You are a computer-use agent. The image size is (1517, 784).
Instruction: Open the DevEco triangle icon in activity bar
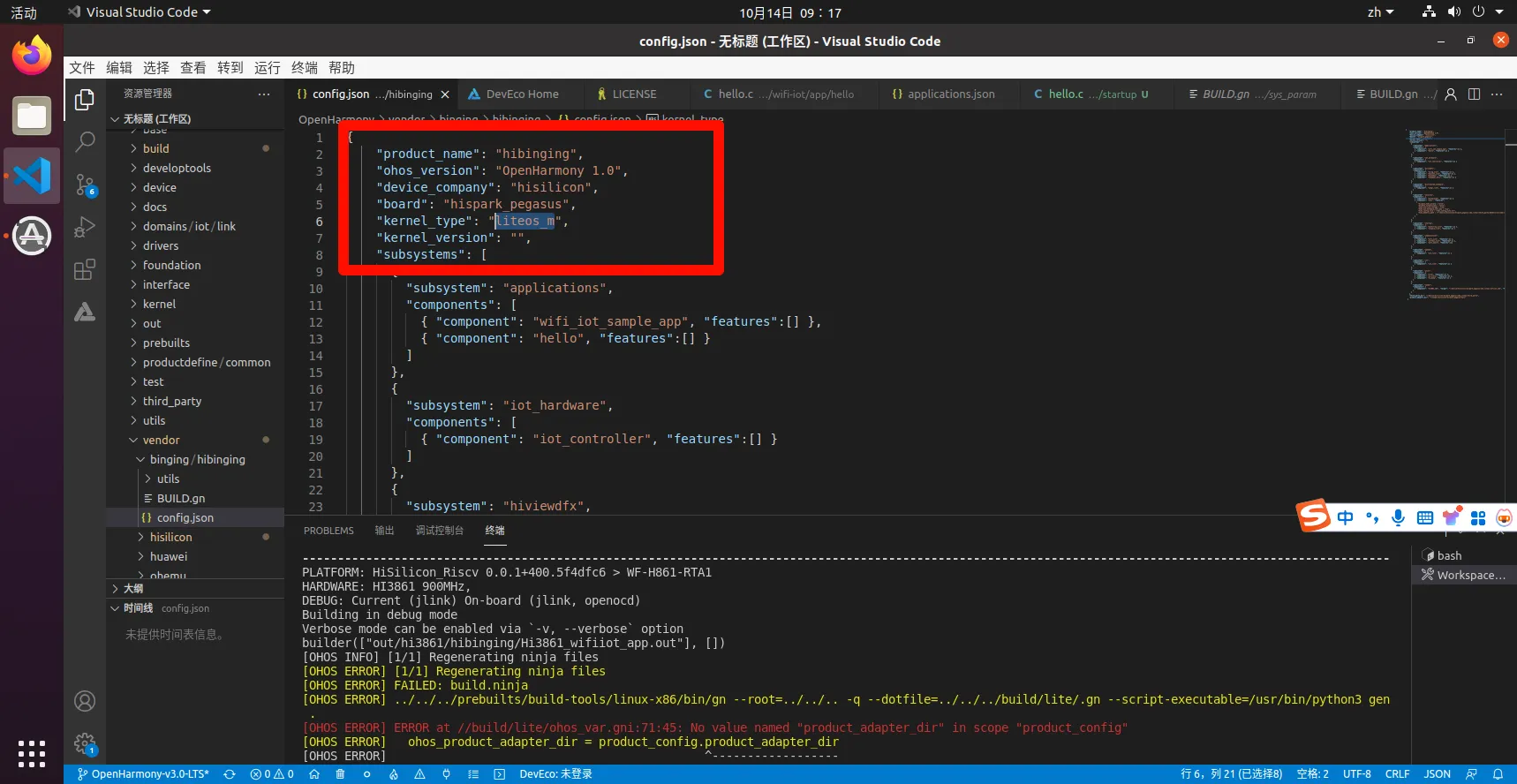pos(85,312)
